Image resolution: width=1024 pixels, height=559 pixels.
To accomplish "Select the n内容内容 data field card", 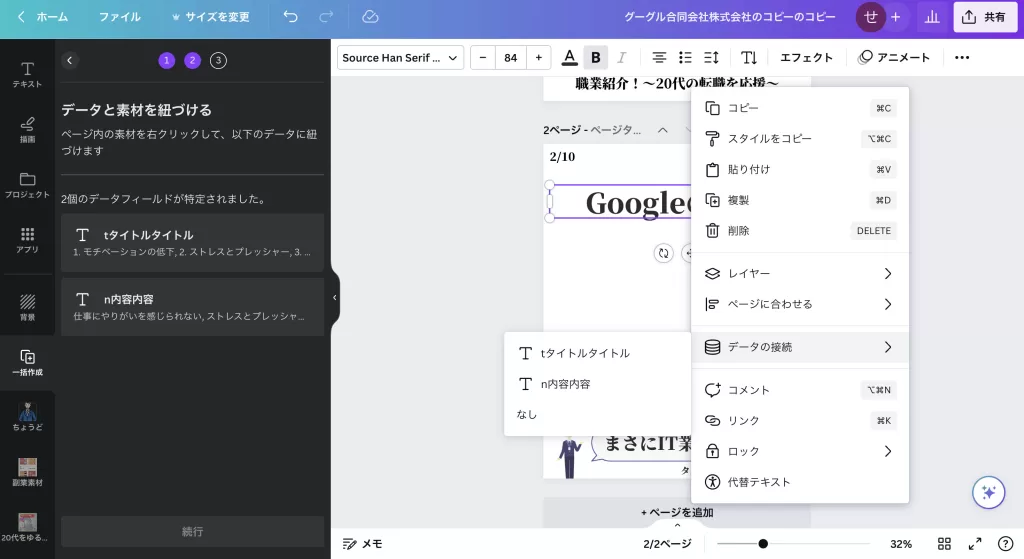I will (x=193, y=307).
